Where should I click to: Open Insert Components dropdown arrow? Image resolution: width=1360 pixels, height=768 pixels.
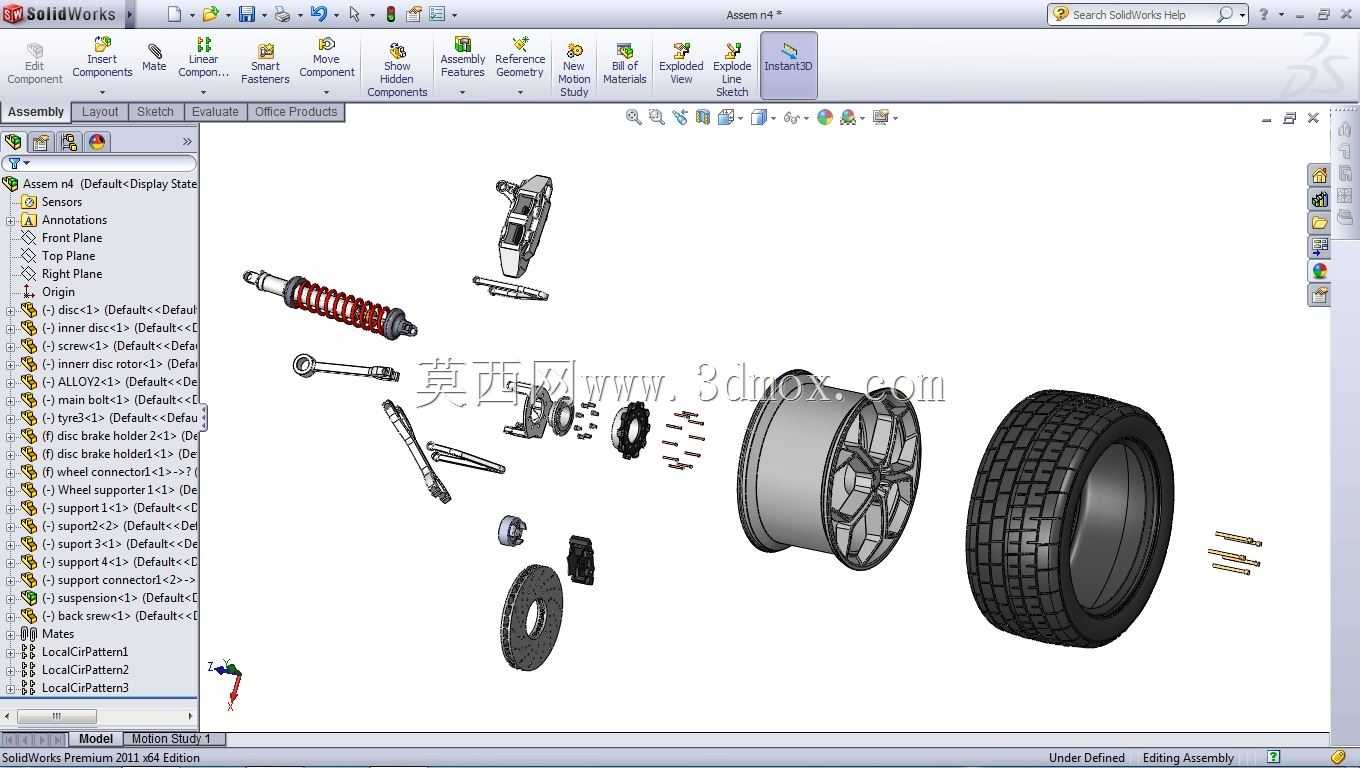pyautogui.click(x=102, y=92)
